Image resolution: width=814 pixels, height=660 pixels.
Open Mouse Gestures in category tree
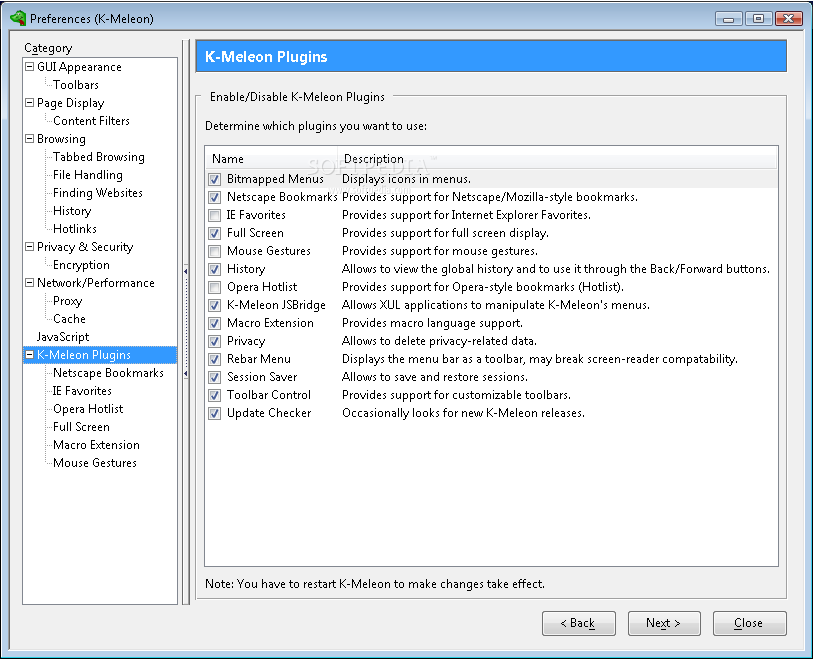(x=95, y=463)
